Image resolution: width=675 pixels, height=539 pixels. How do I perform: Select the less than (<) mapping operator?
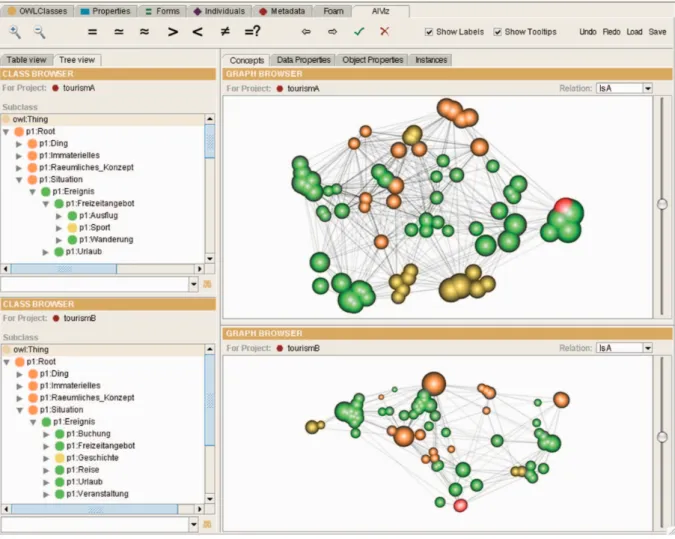pos(198,32)
